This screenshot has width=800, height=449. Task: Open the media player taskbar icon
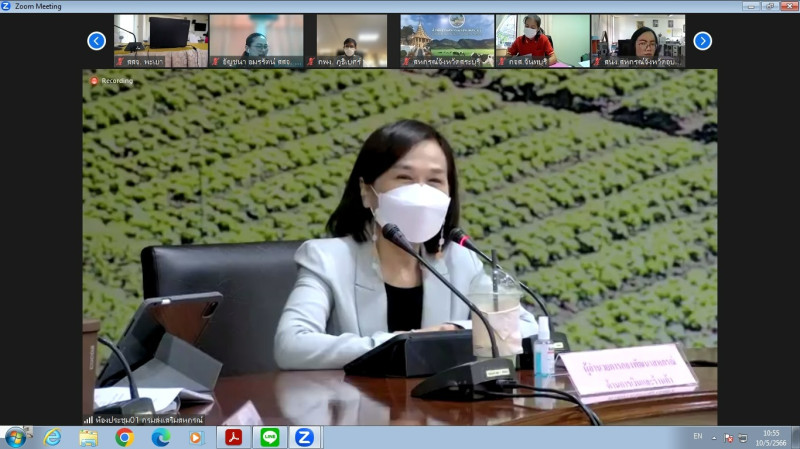(196, 437)
